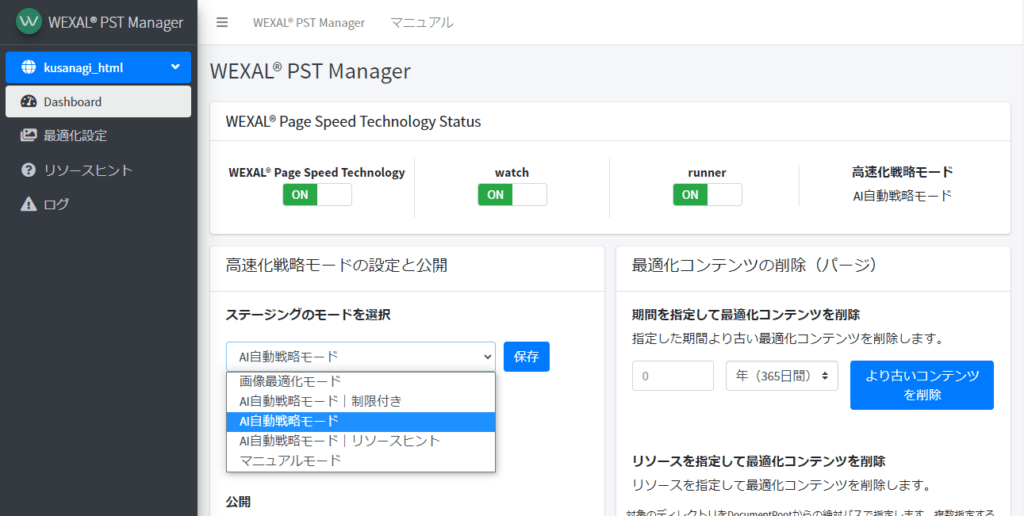This screenshot has width=1024, height=516.
Task: Open the staging mode select box
Action: [360, 357]
